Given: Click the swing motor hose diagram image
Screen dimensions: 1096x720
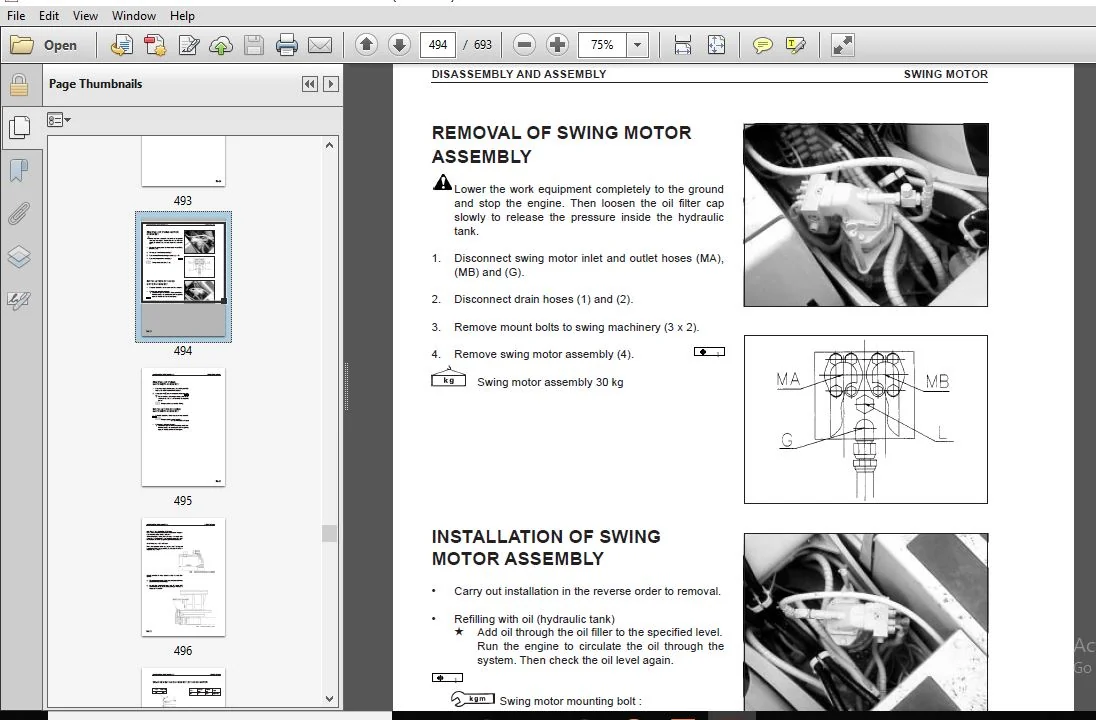Looking at the screenshot, I should point(865,419).
